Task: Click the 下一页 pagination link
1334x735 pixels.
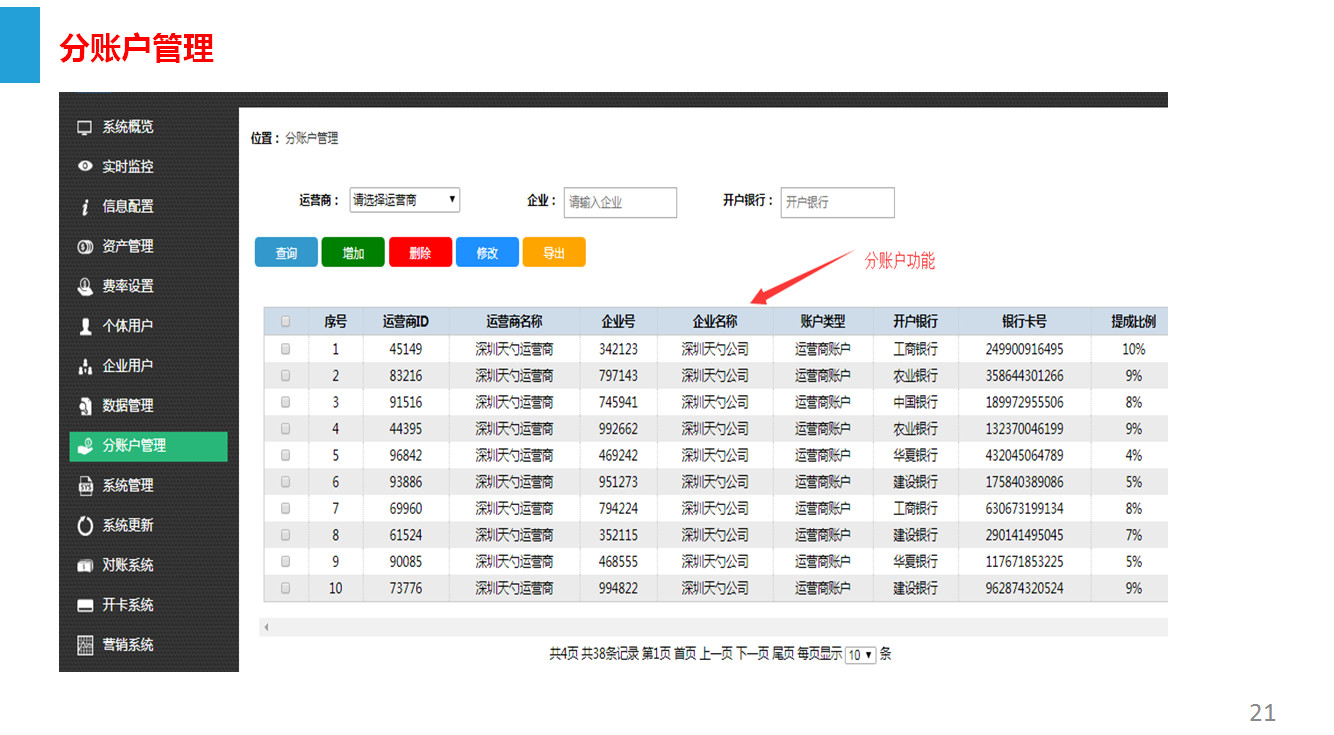Action: (x=752, y=654)
